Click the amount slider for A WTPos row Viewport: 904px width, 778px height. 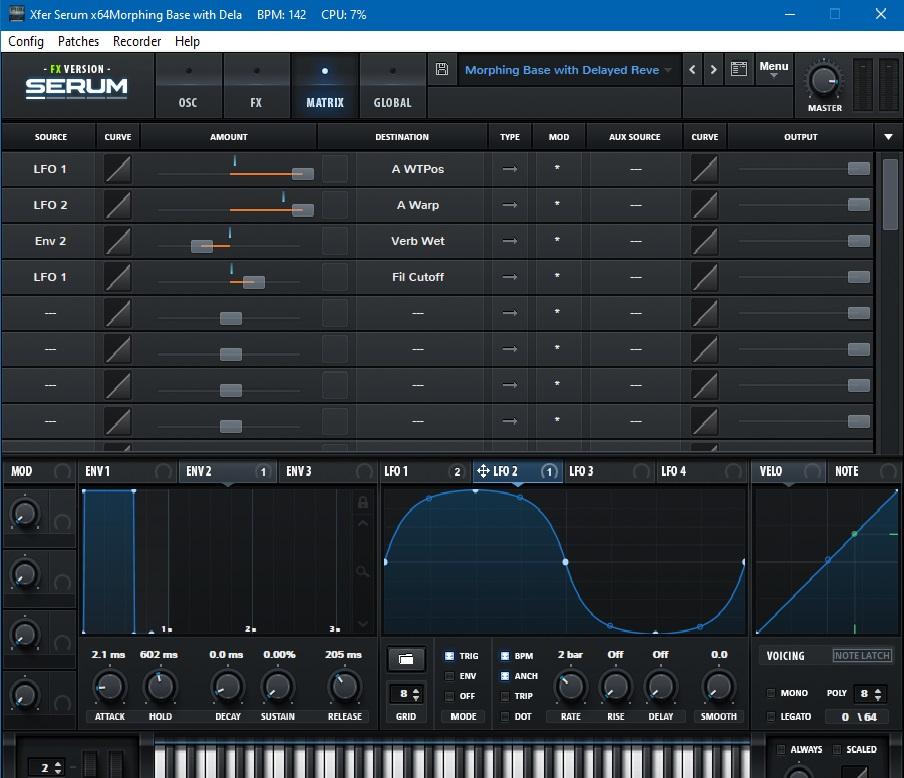[303, 174]
